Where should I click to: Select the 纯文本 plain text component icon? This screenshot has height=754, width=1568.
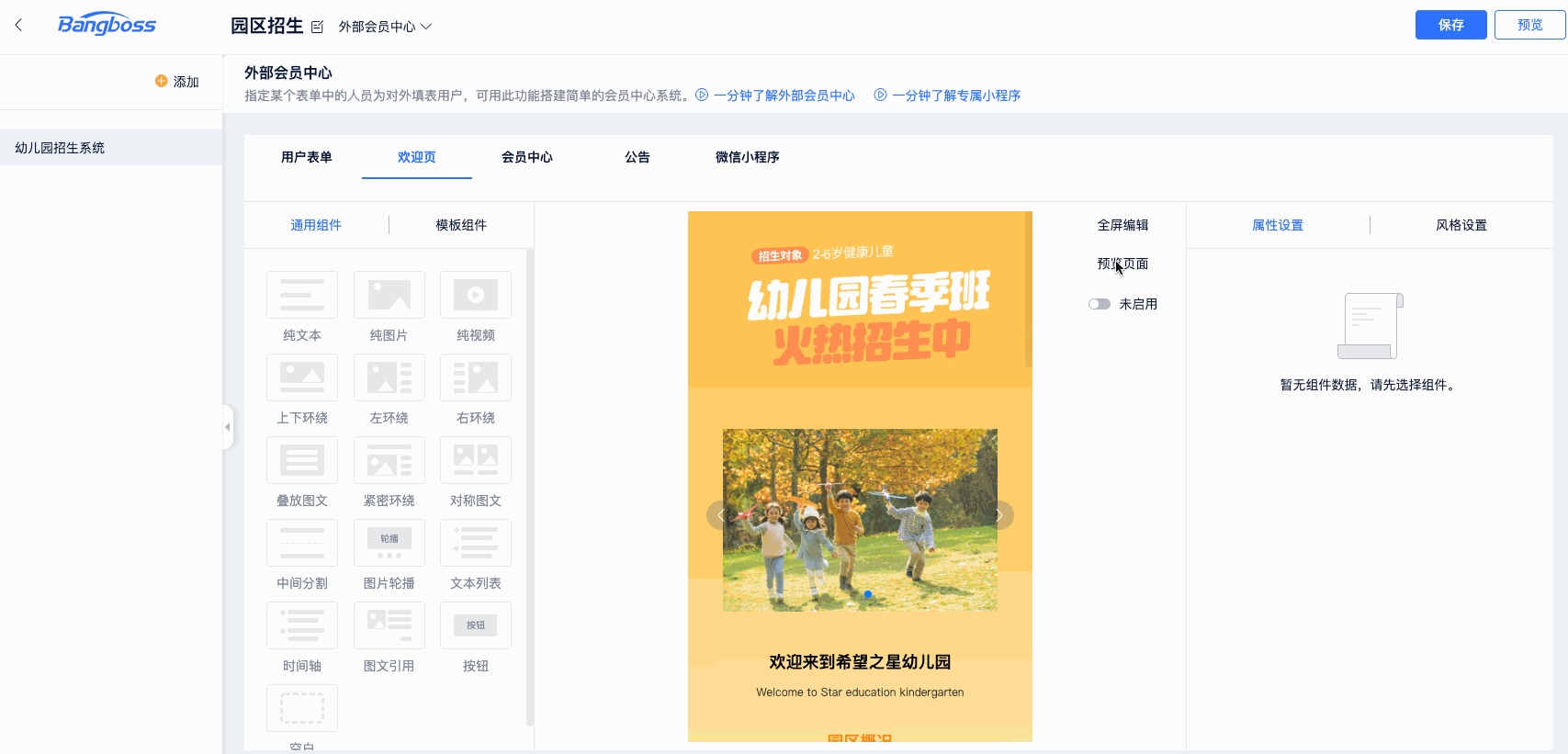point(301,295)
